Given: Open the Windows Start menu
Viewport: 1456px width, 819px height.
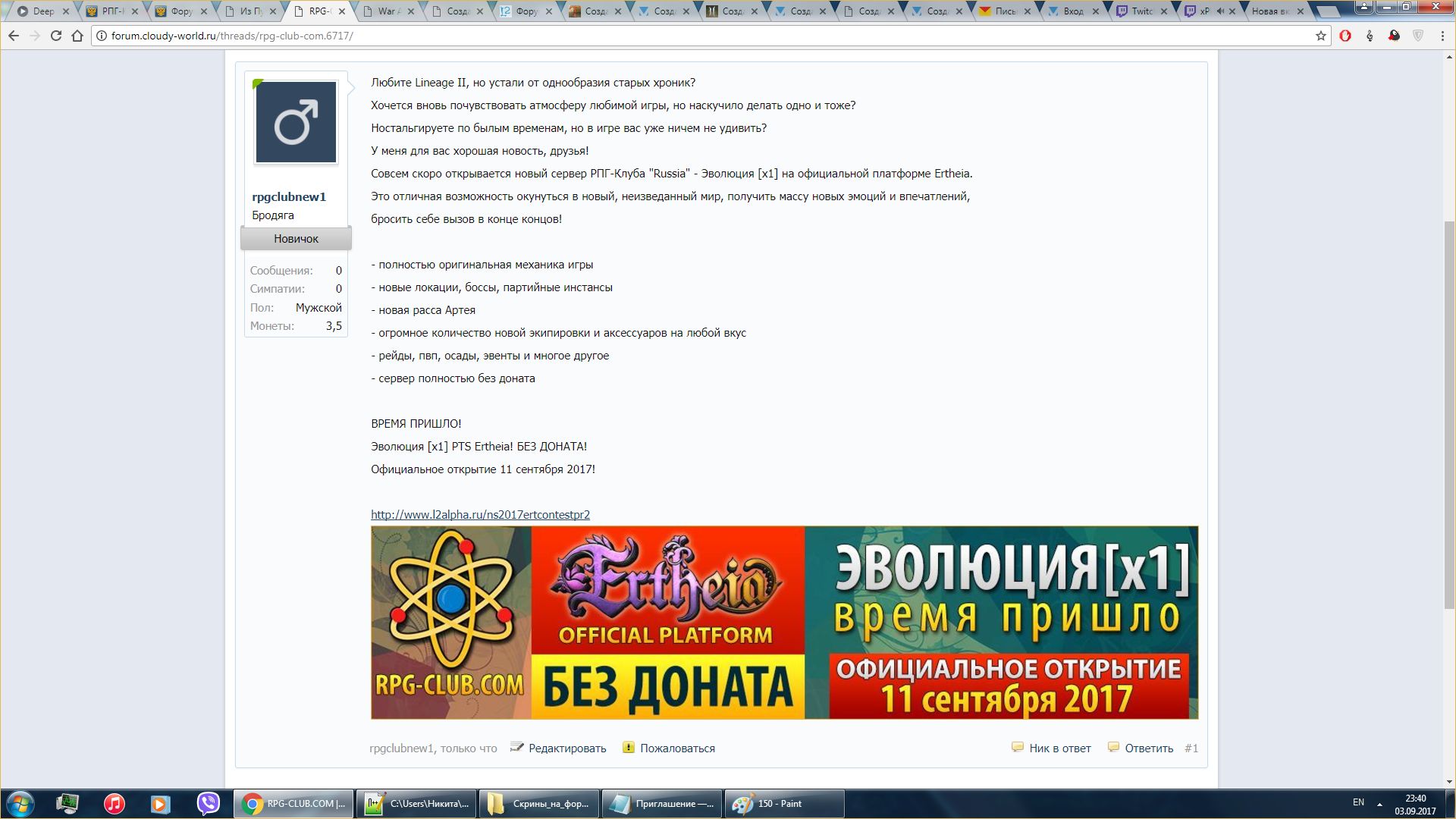Looking at the screenshot, I should coord(20,804).
